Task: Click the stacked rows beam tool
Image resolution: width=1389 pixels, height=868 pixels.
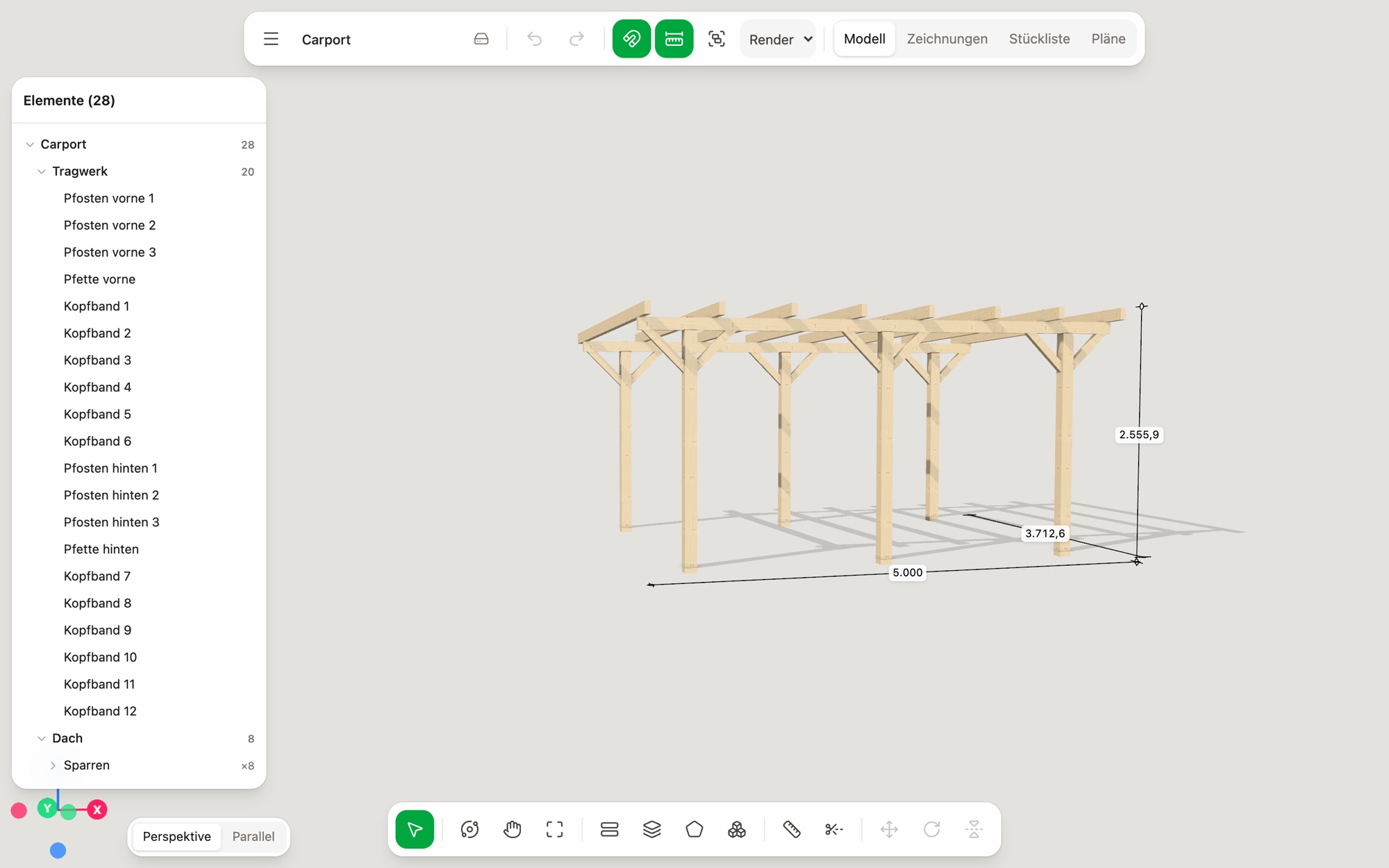Action: coord(610,829)
